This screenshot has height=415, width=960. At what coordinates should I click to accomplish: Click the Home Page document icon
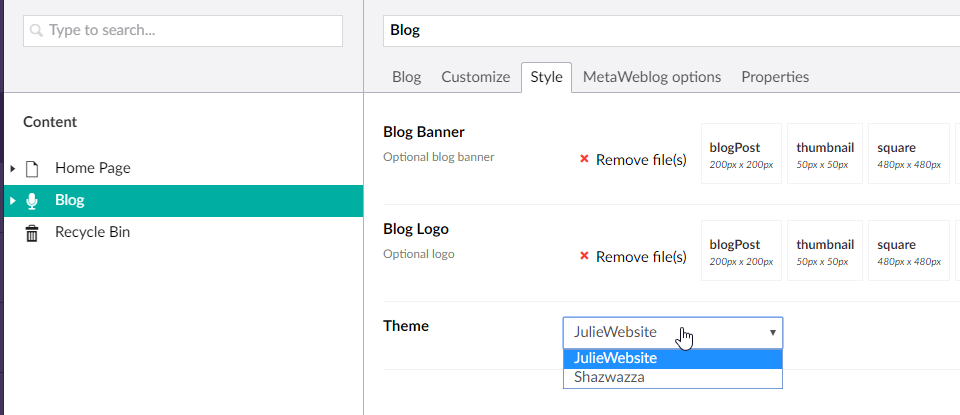click(32, 168)
